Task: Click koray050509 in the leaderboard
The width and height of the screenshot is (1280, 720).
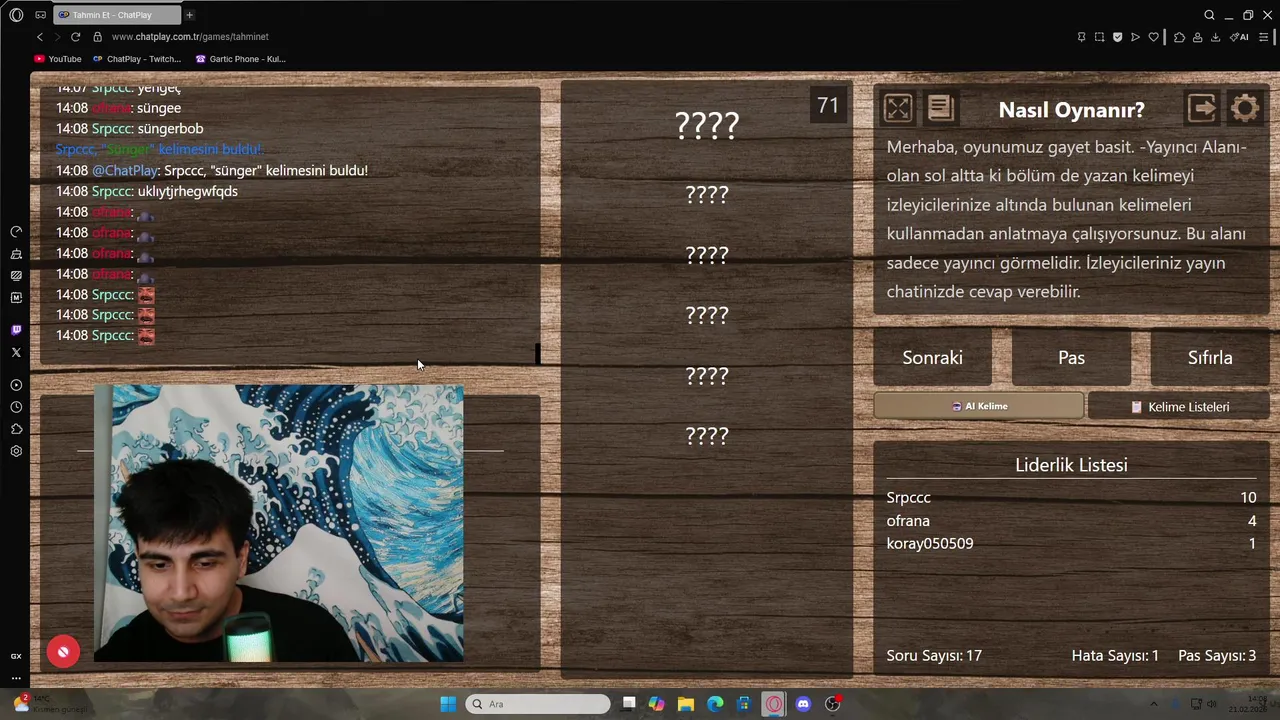Action: click(930, 544)
